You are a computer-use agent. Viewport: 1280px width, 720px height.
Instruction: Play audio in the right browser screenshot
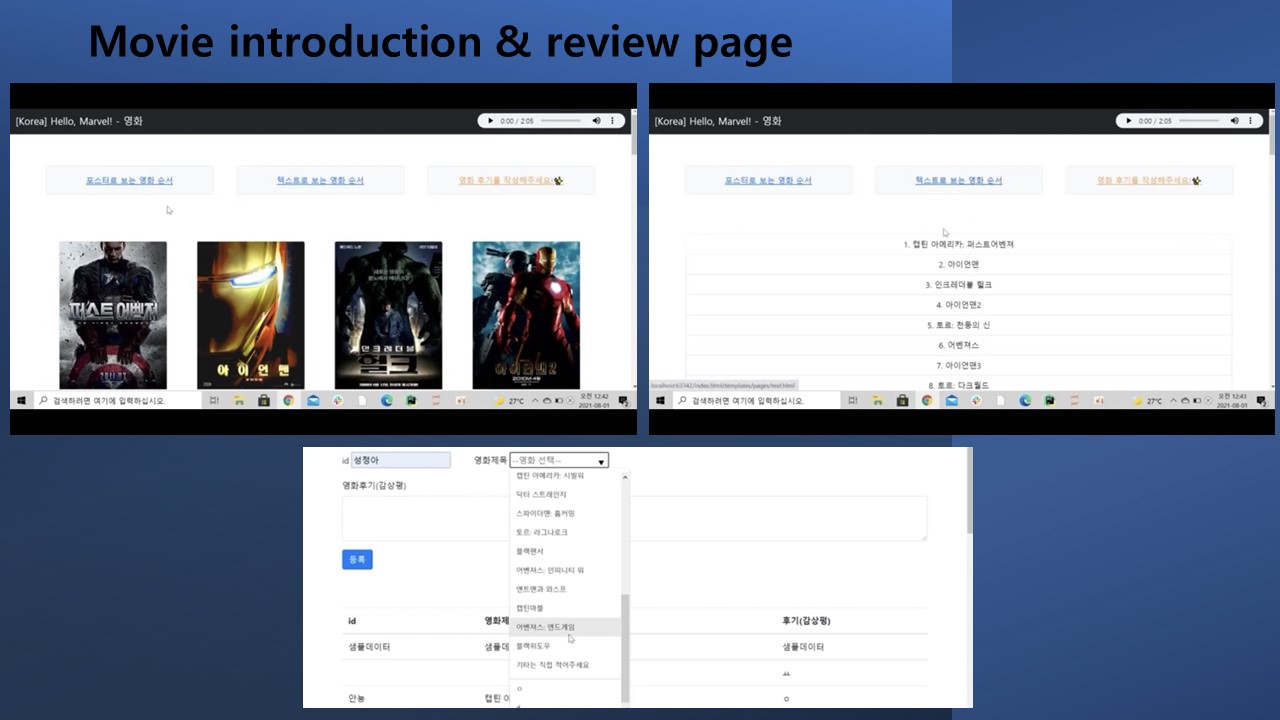(1129, 121)
